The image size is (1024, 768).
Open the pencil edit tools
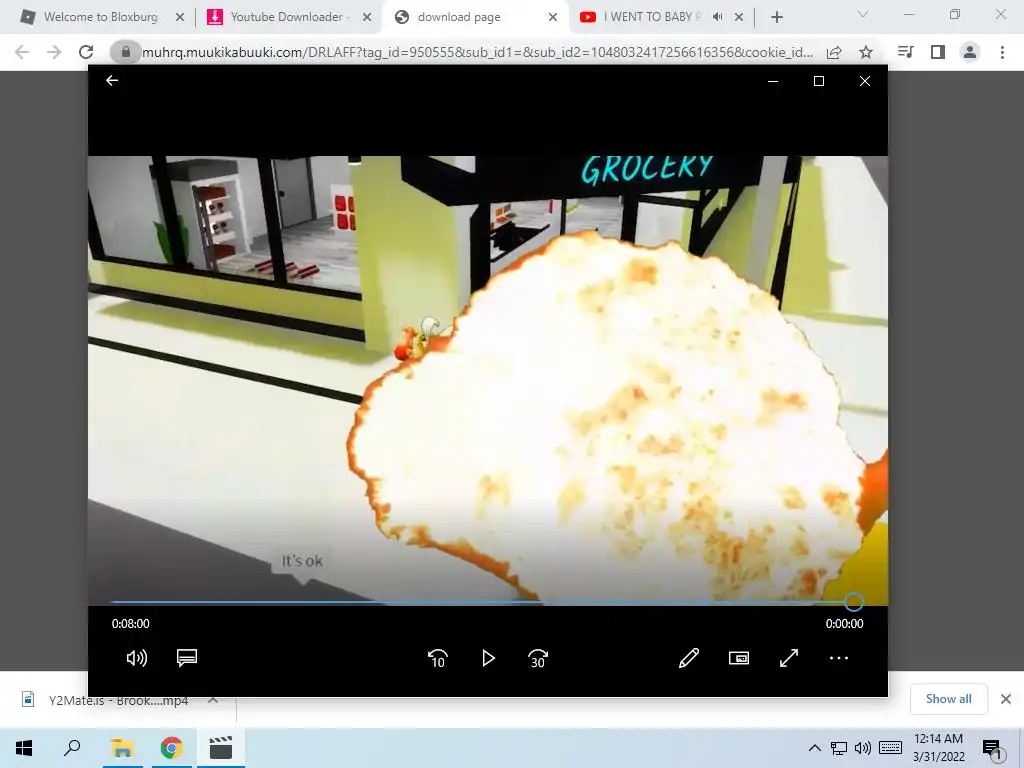pos(689,658)
